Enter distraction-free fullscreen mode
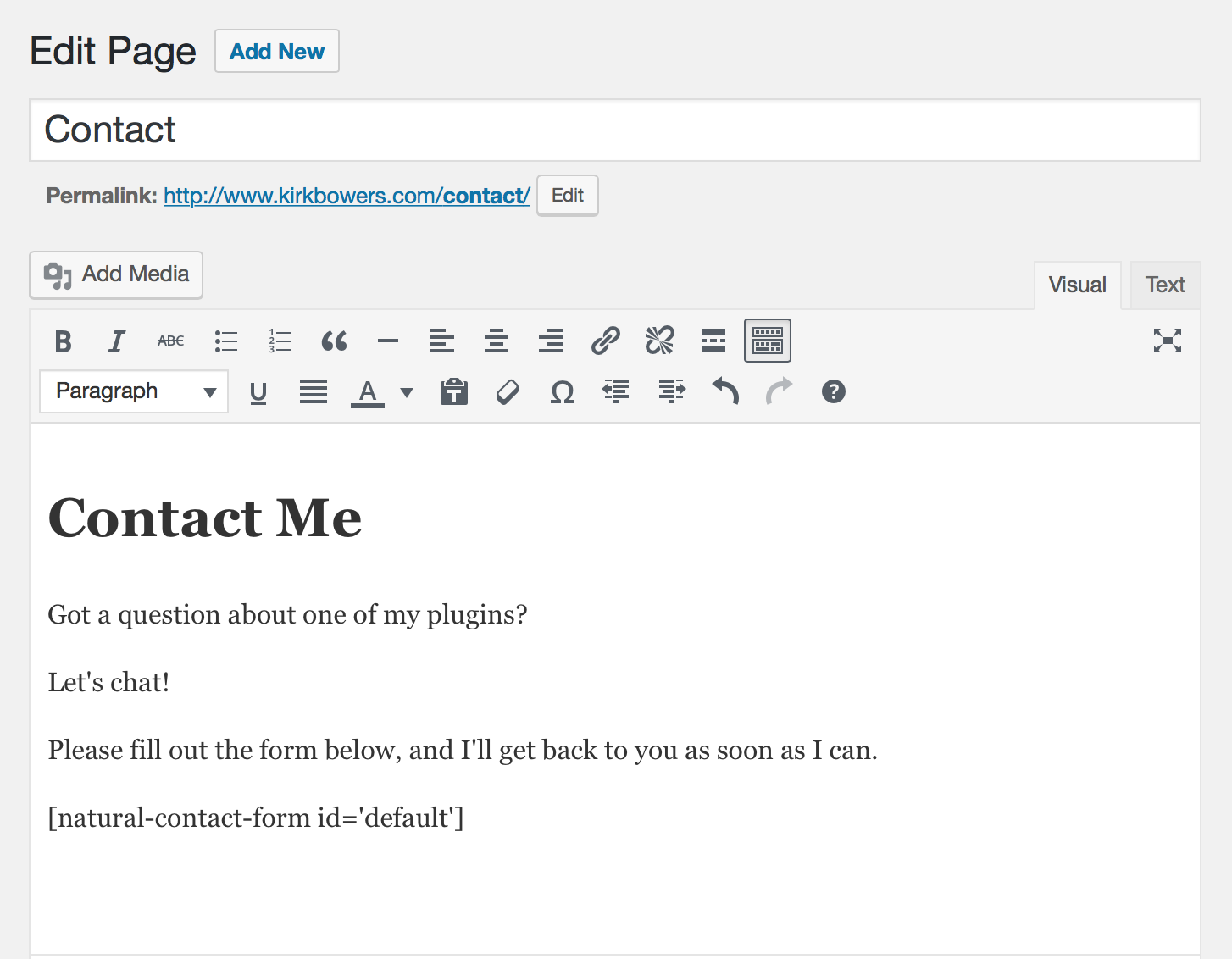 (1168, 341)
